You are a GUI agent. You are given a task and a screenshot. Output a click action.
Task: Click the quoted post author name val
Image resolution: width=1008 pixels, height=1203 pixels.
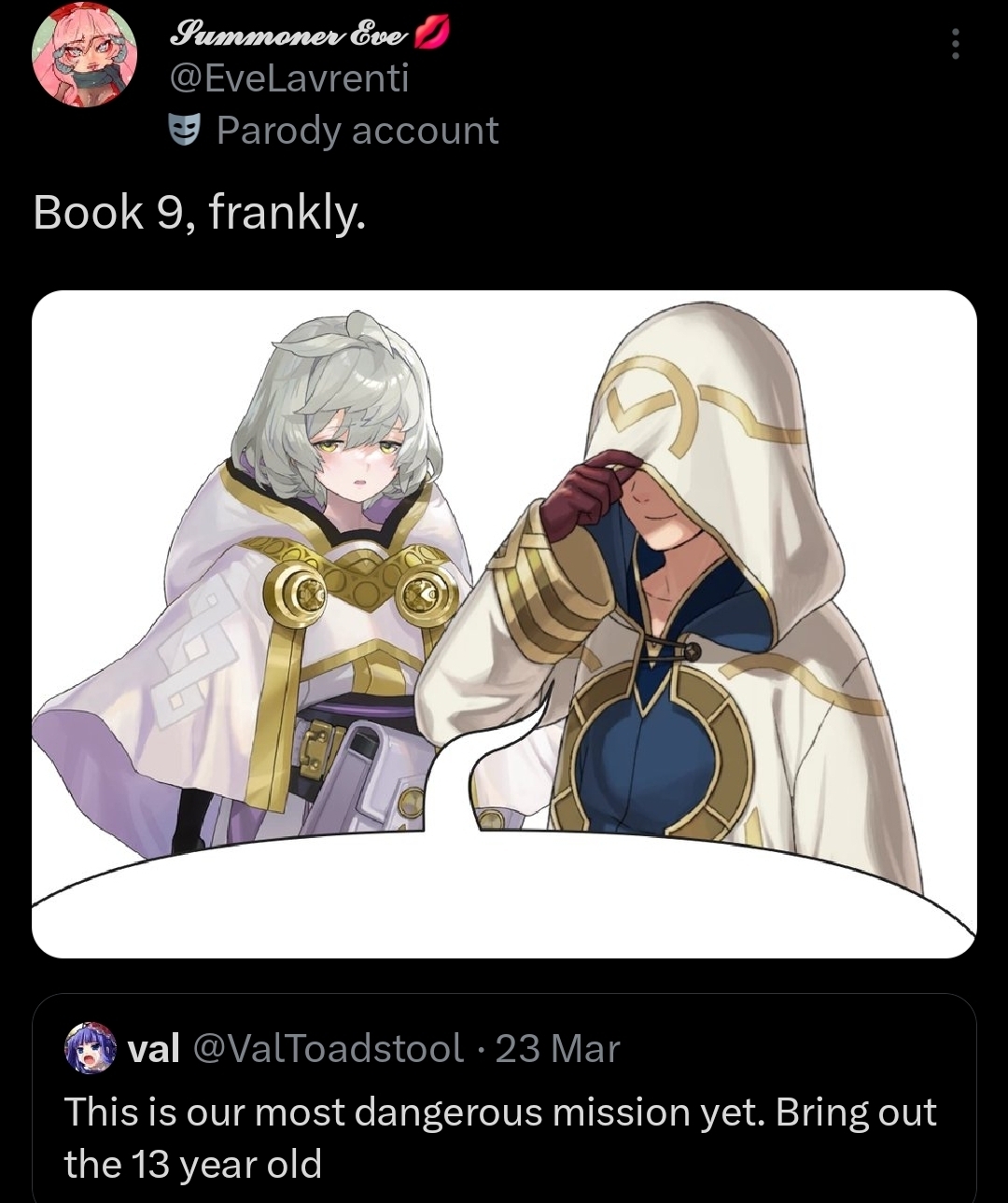point(153,1048)
